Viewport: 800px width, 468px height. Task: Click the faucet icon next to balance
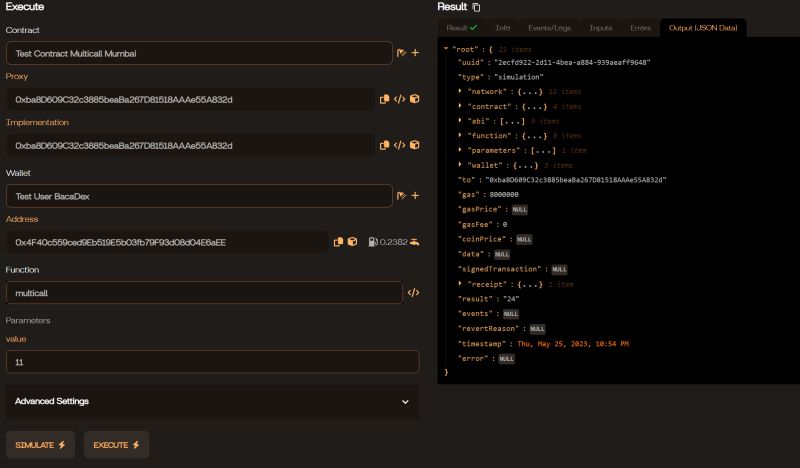point(415,242)
